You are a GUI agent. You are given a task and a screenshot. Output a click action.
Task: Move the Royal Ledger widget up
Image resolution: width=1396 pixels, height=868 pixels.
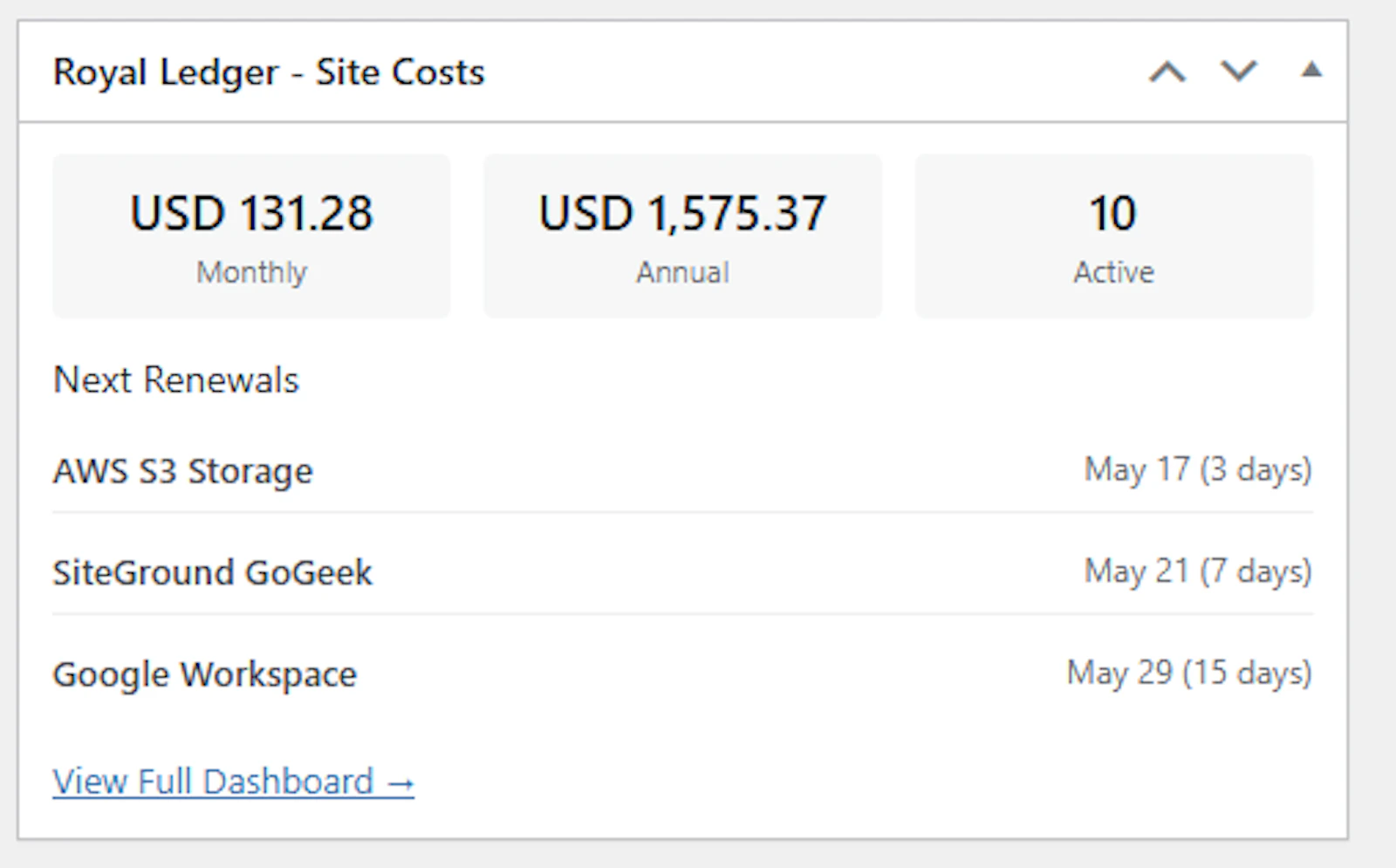(x=1167, y=72)
